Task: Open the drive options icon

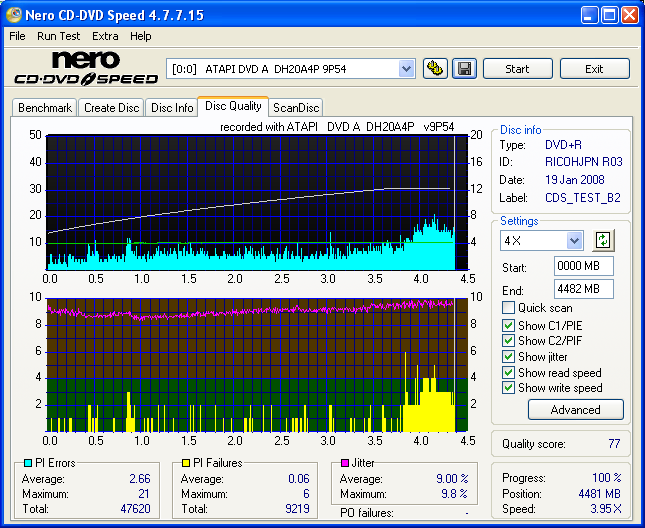Action: tap(435, 69)
